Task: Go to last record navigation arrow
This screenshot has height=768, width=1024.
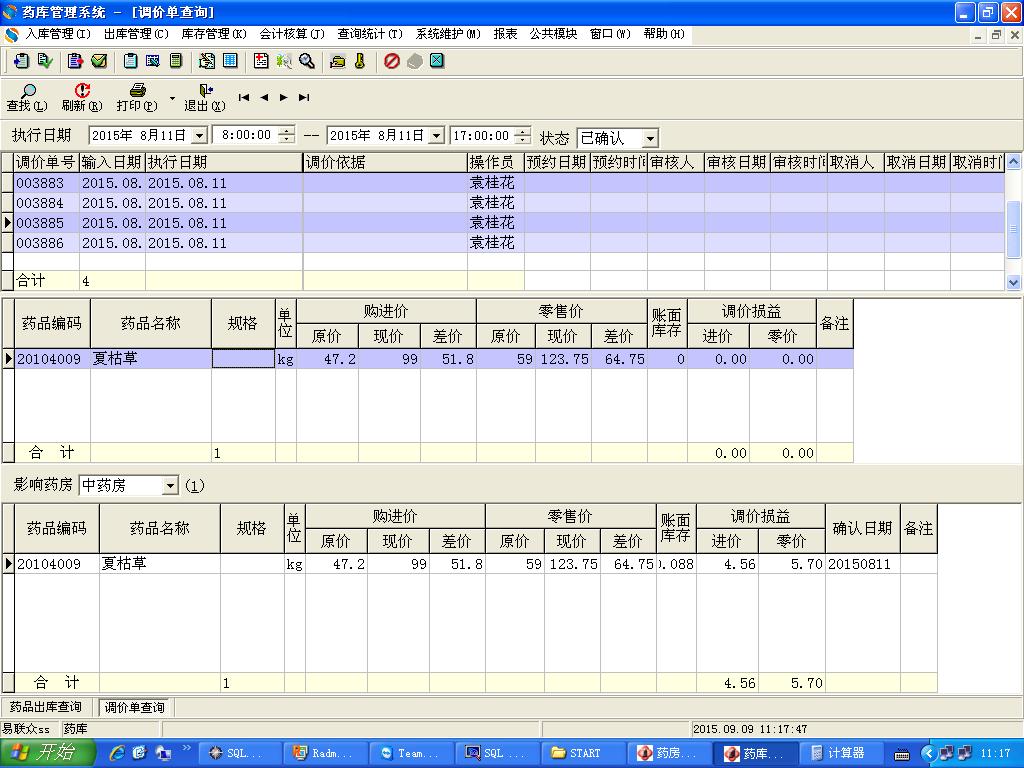Action: point(304,98)
